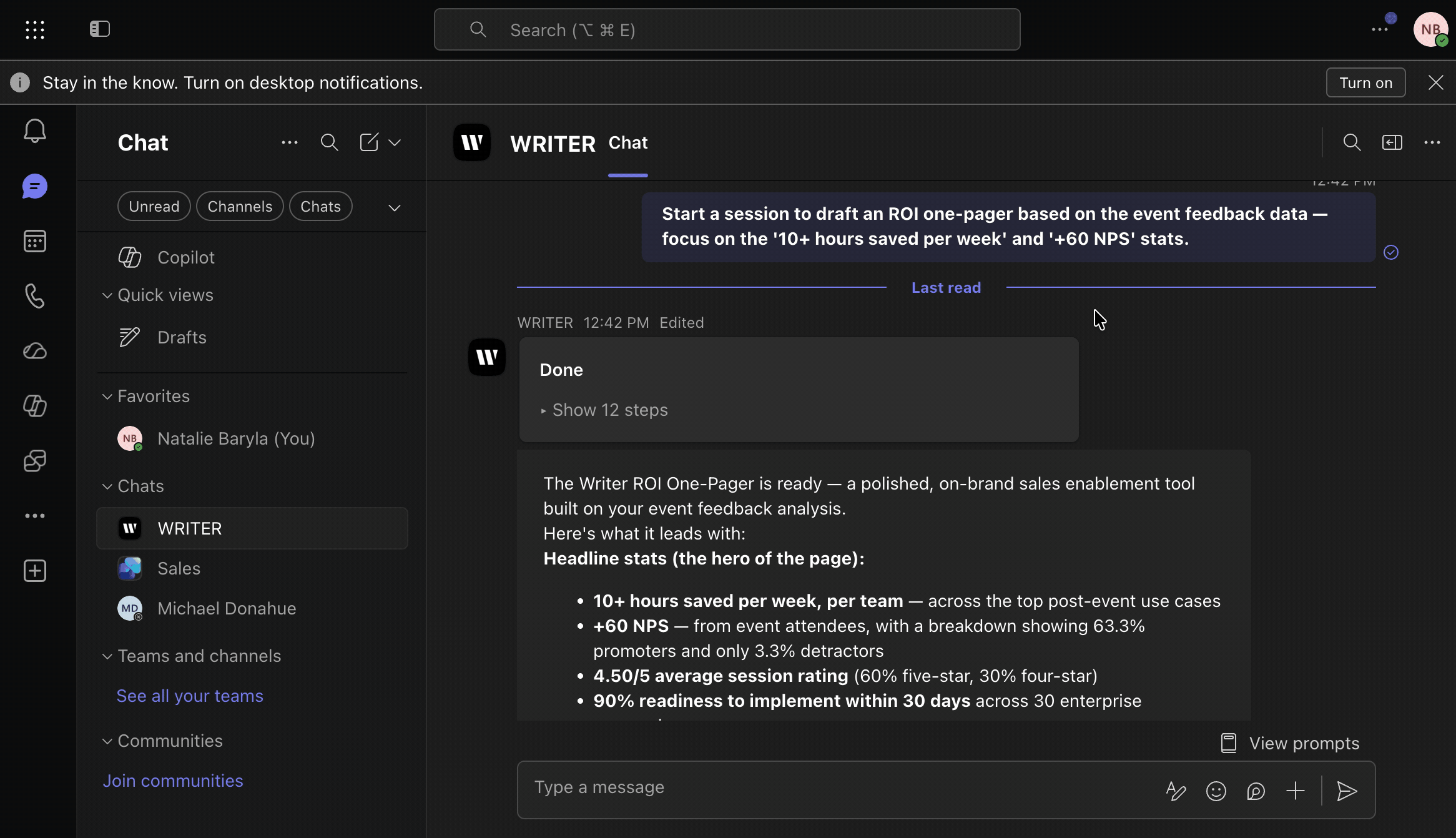Open more chat list options ellipsis
The height and width of the screenshot is (838, 1456).
pos(290,142)
